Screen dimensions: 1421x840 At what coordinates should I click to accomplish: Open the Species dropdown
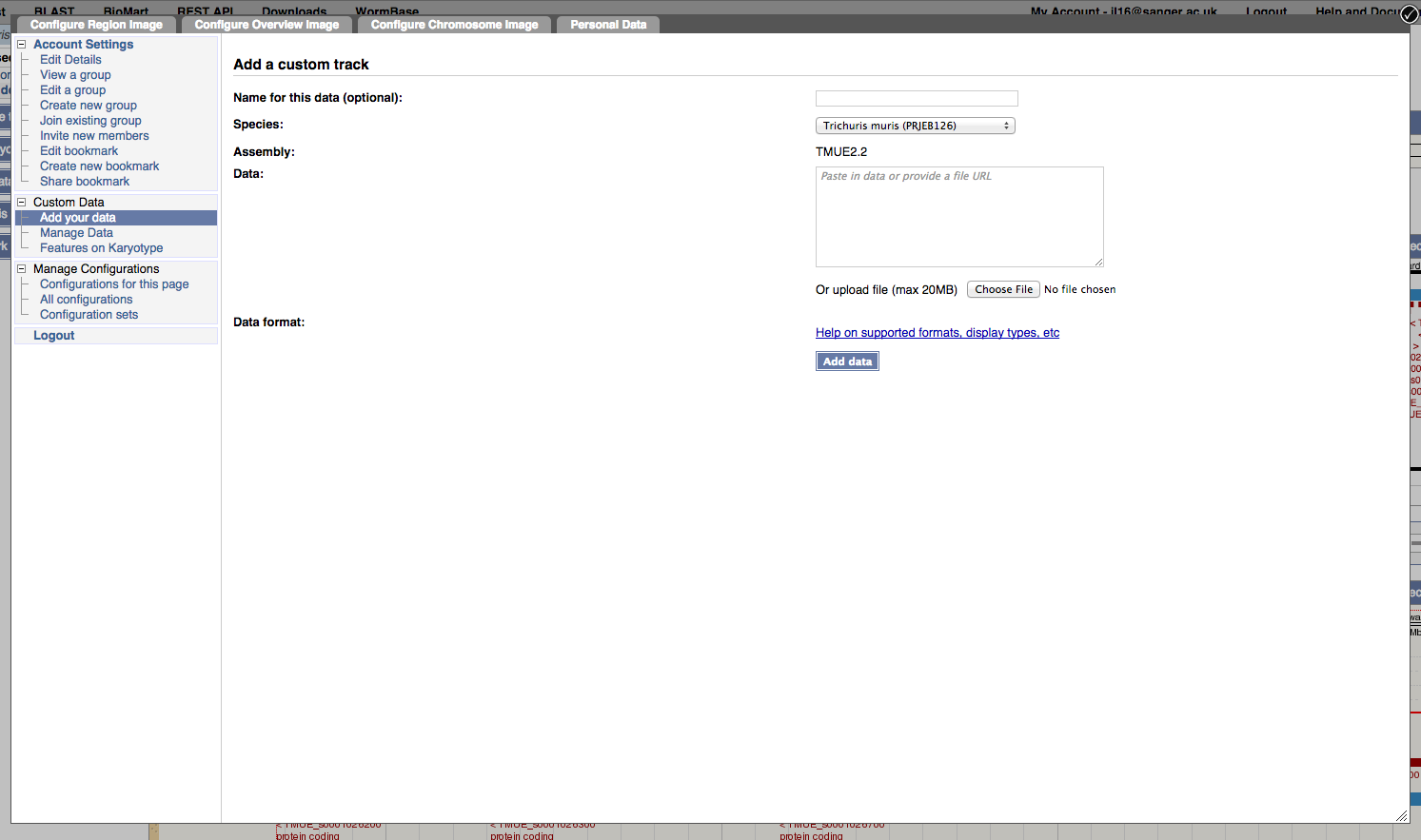coord(915,126)
